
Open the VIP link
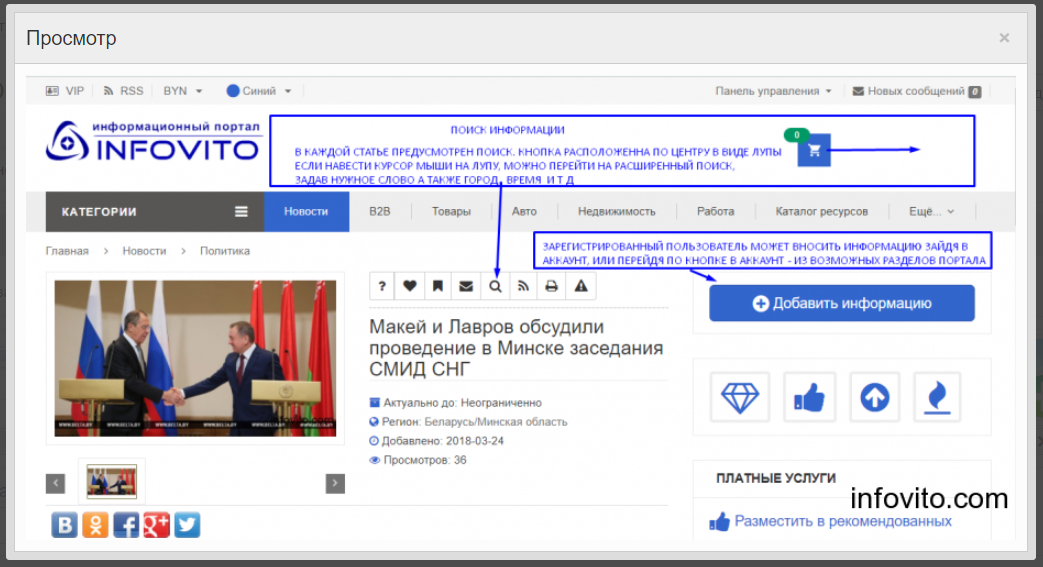(x=65, y=91)
